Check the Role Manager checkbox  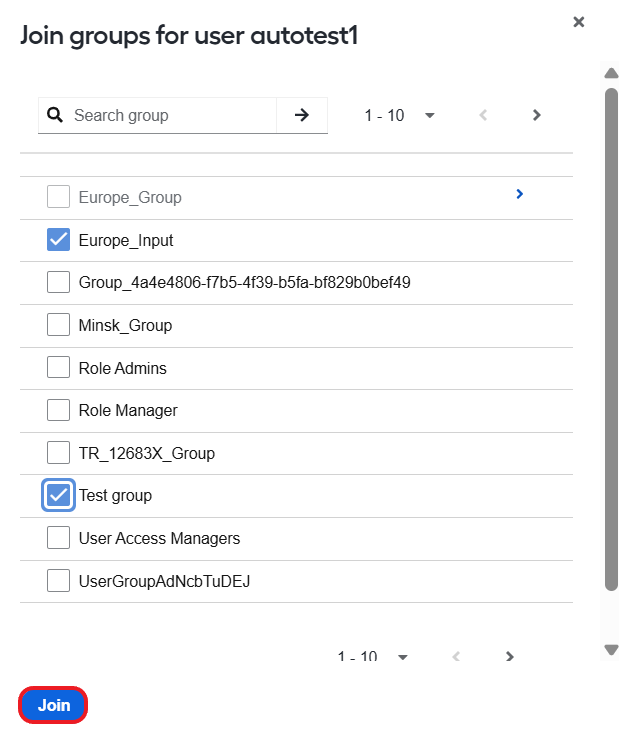click(59, 410)
